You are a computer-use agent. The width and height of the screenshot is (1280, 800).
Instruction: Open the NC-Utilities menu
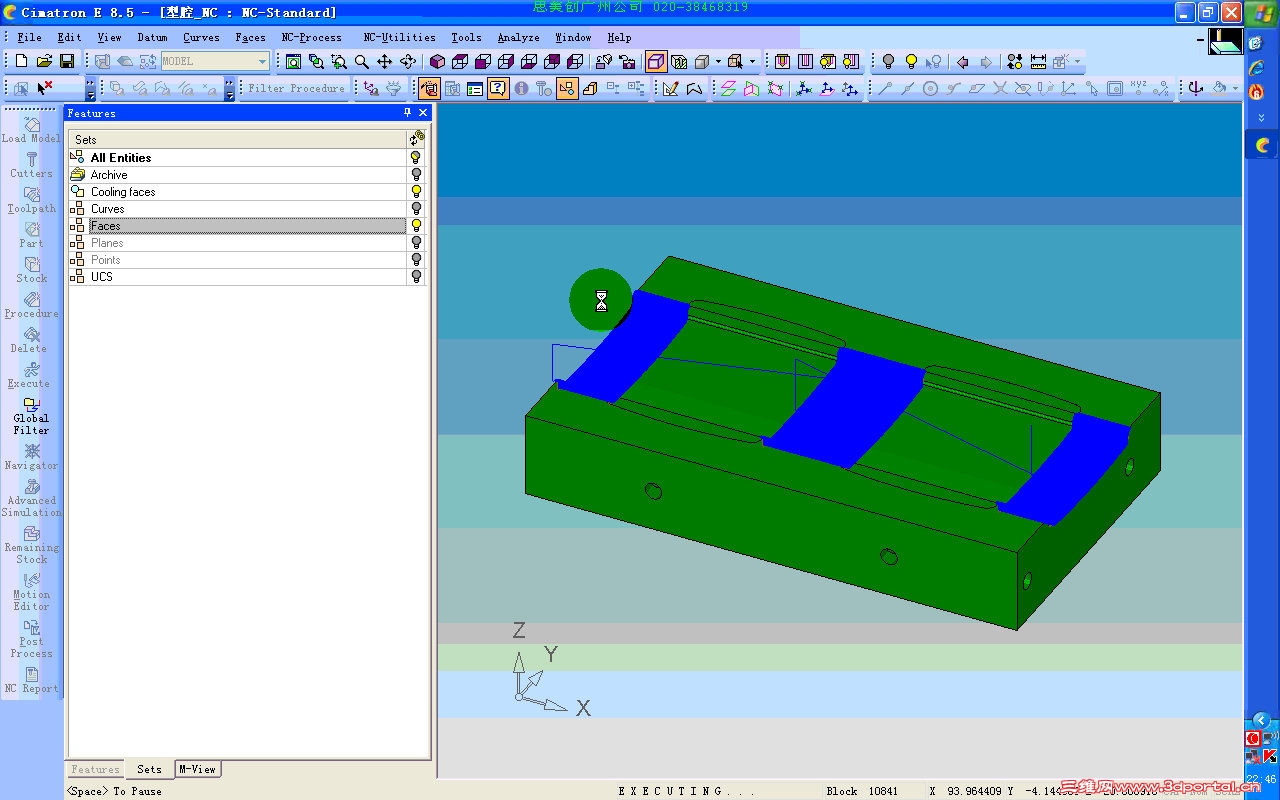click(x=399, y=37)
